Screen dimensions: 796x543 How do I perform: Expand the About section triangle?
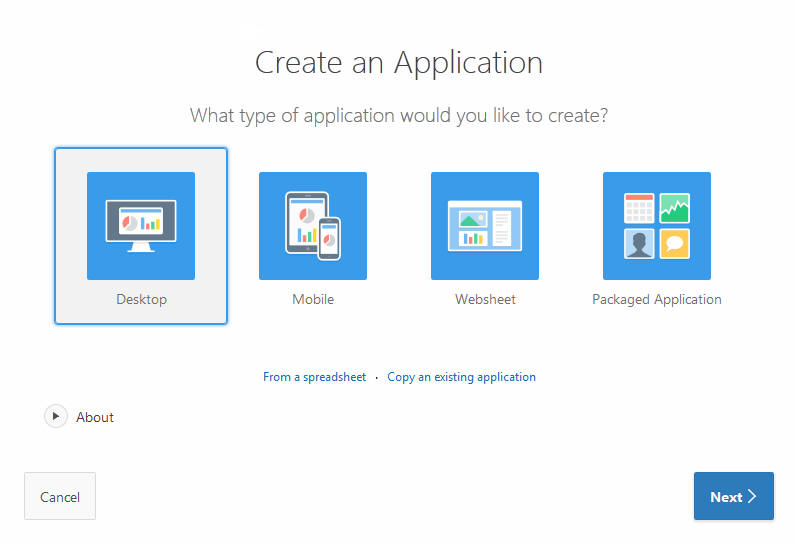click(56, 416)
